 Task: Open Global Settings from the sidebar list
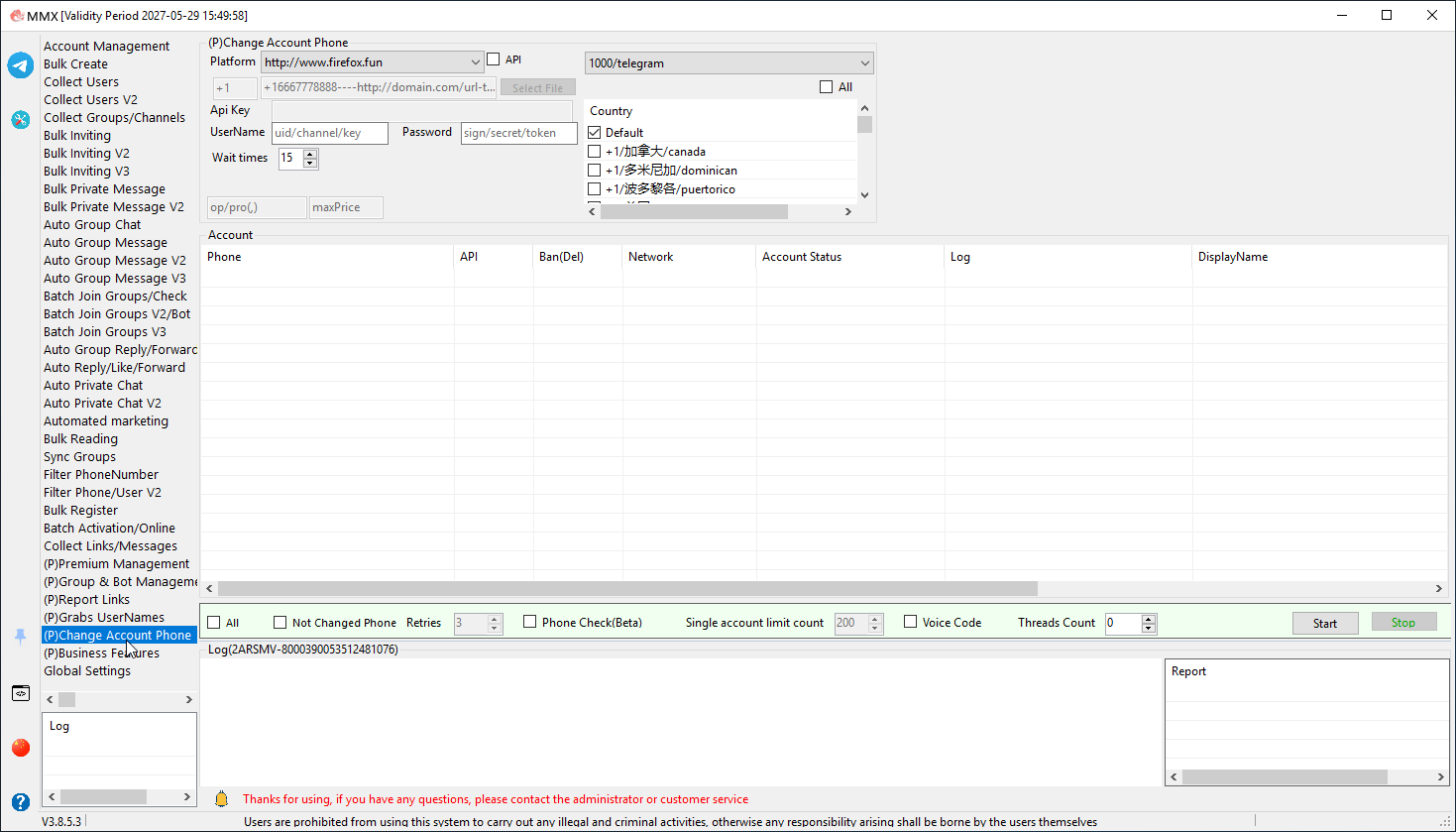pyautogui.click(x=87, y=671)
